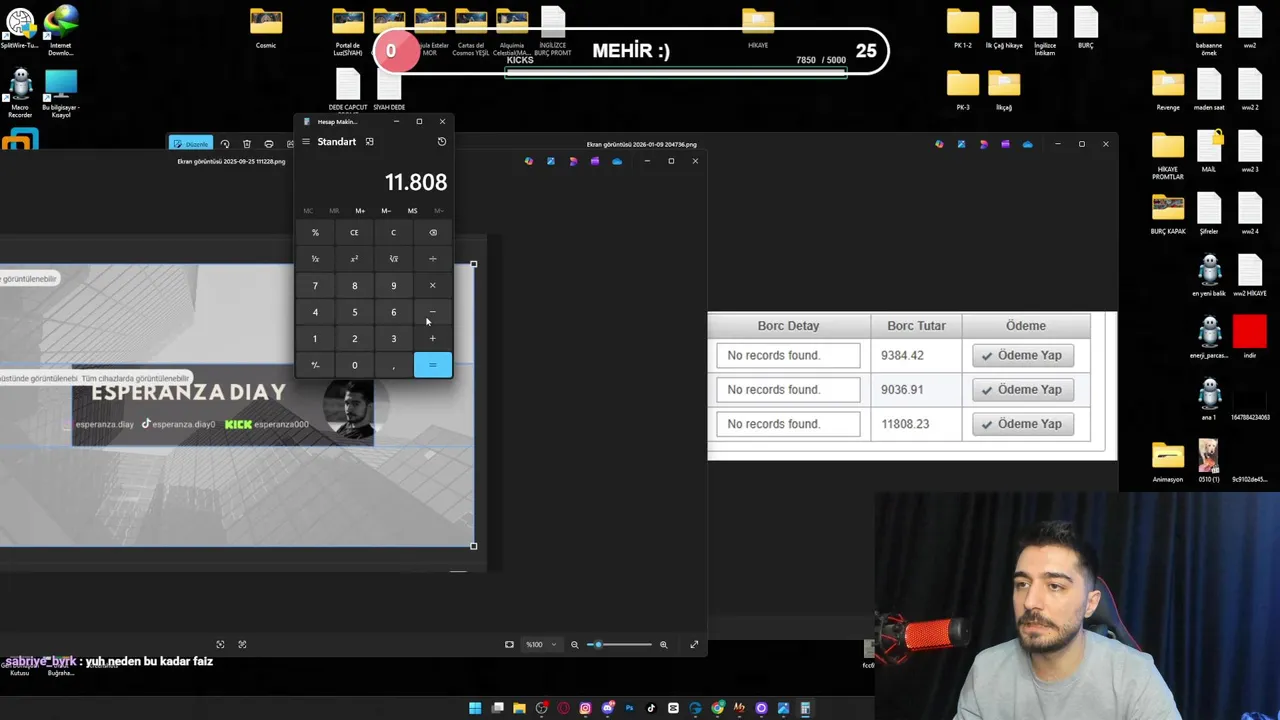
Task: Click the M− memory subtract button
Action: (x=386, y=211)
